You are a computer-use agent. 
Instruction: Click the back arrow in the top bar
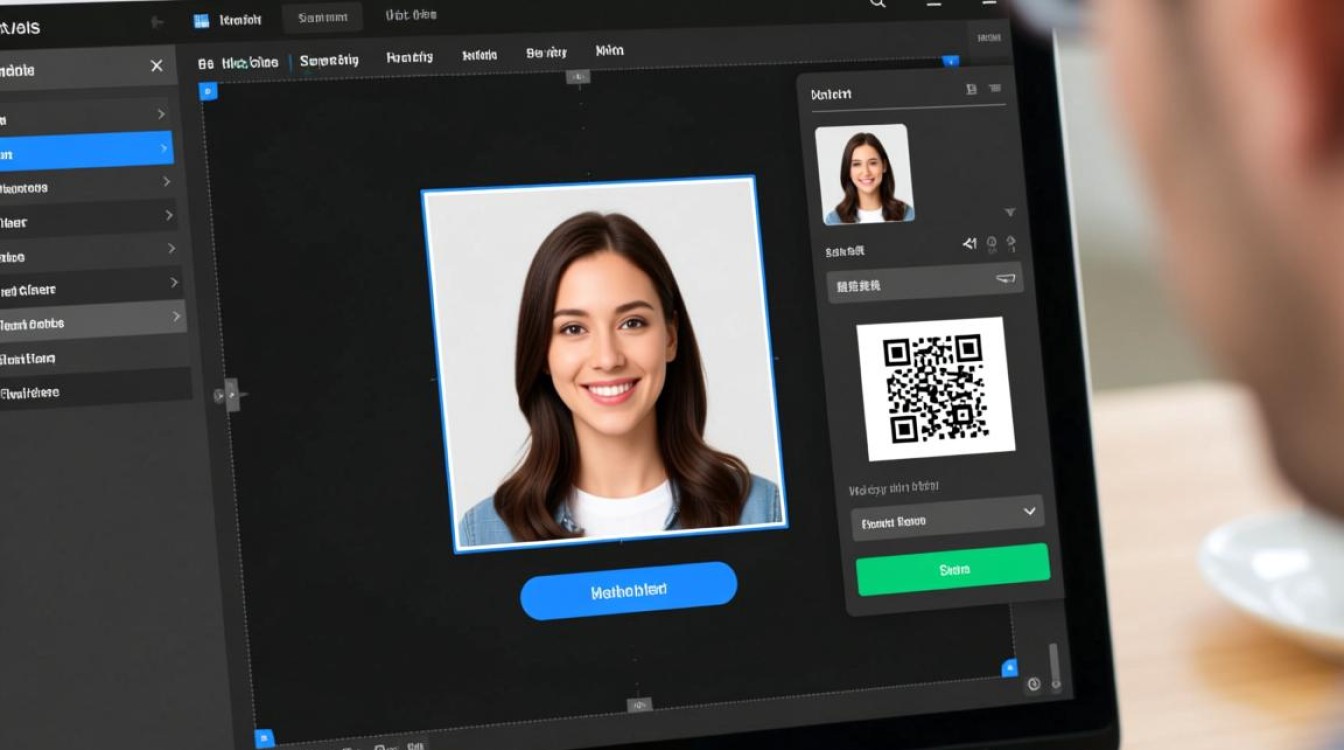[157, 21]
